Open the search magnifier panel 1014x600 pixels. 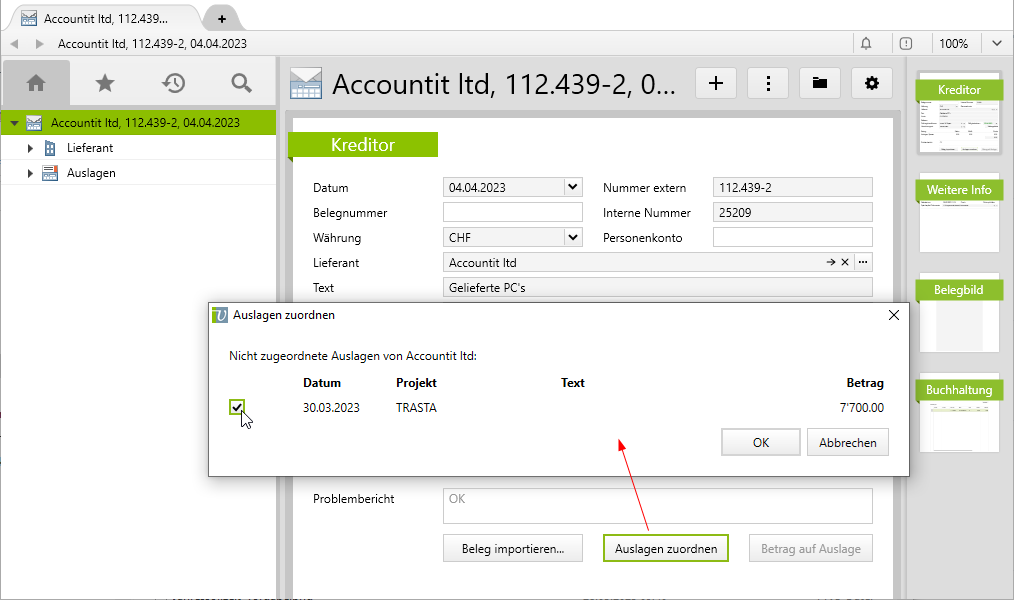tap(241, 83)
